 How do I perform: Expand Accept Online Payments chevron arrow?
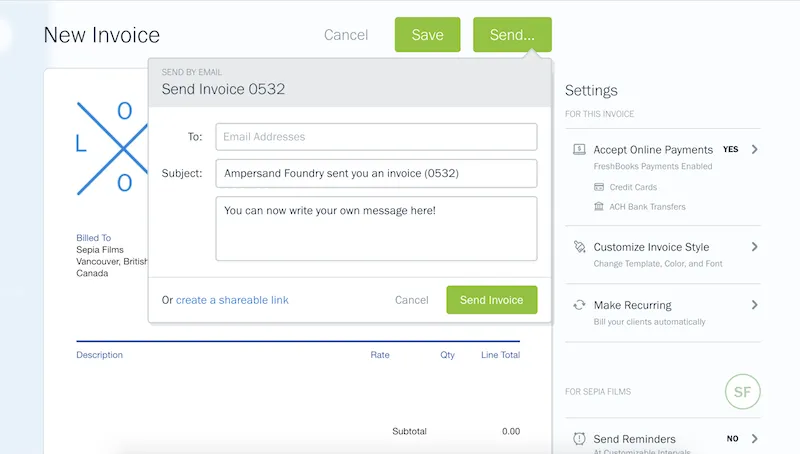[754, 149]
